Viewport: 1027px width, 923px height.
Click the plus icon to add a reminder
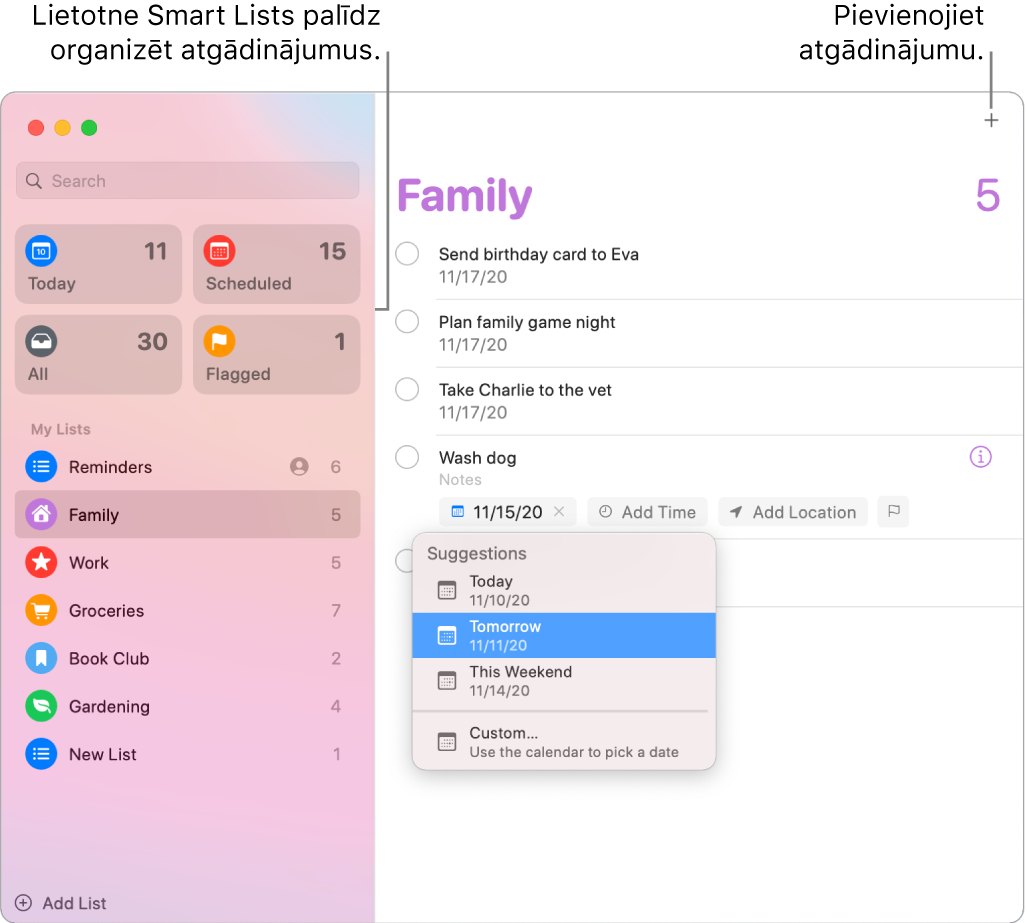(990, 121)
